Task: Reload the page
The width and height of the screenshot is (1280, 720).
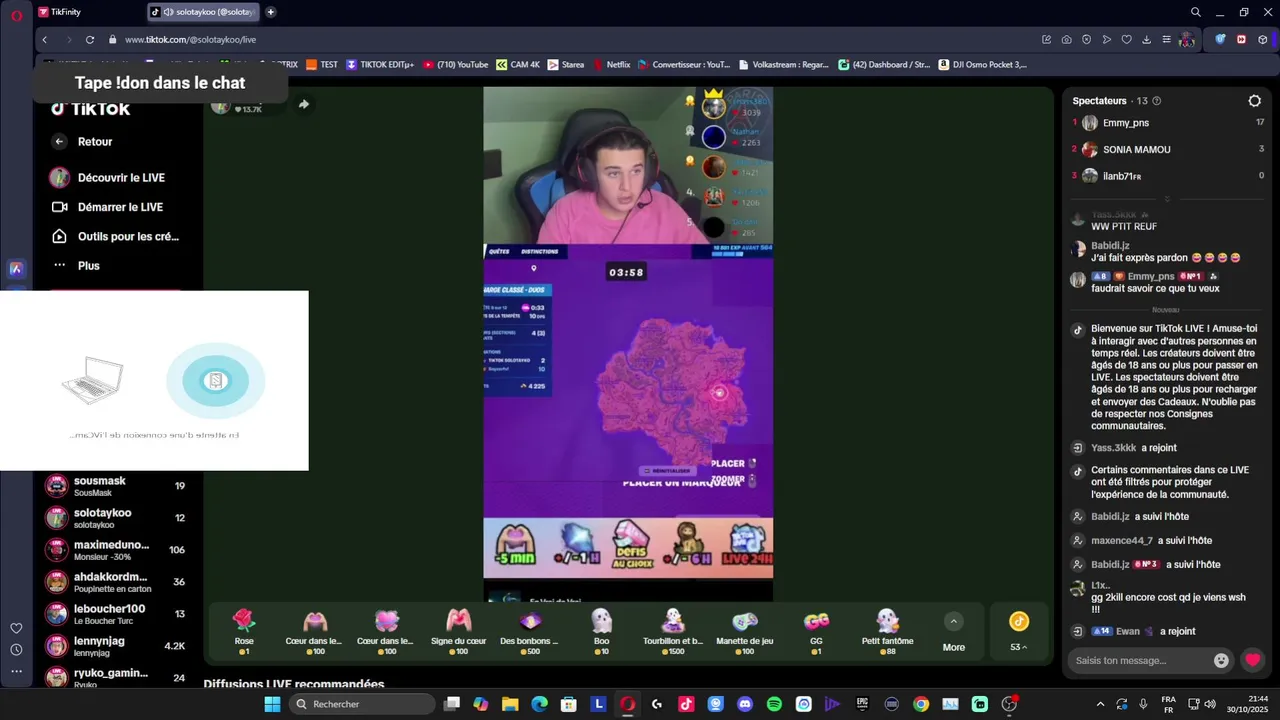Action: pyautogui.click(x=89, y=39)
